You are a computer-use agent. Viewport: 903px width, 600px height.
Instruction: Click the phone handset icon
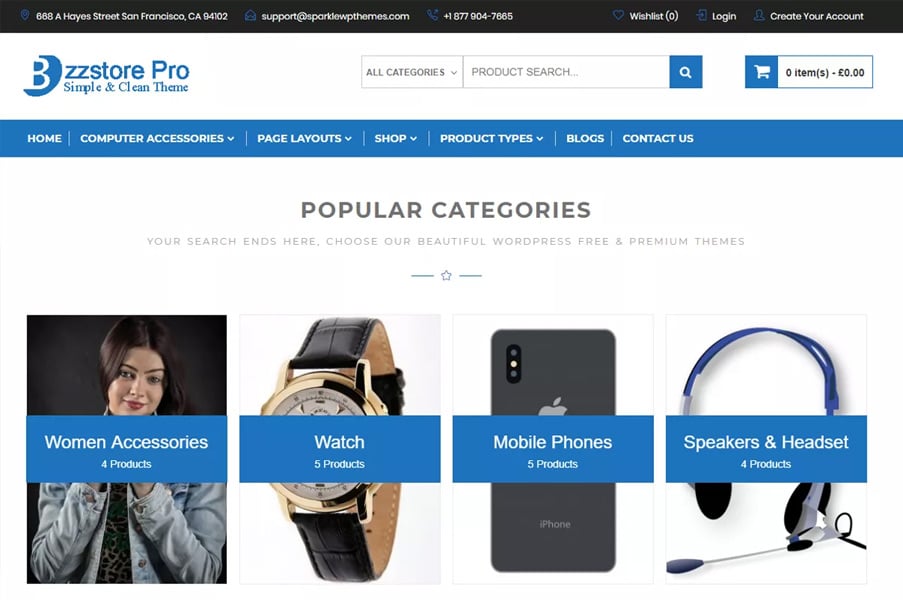(432, 16)
